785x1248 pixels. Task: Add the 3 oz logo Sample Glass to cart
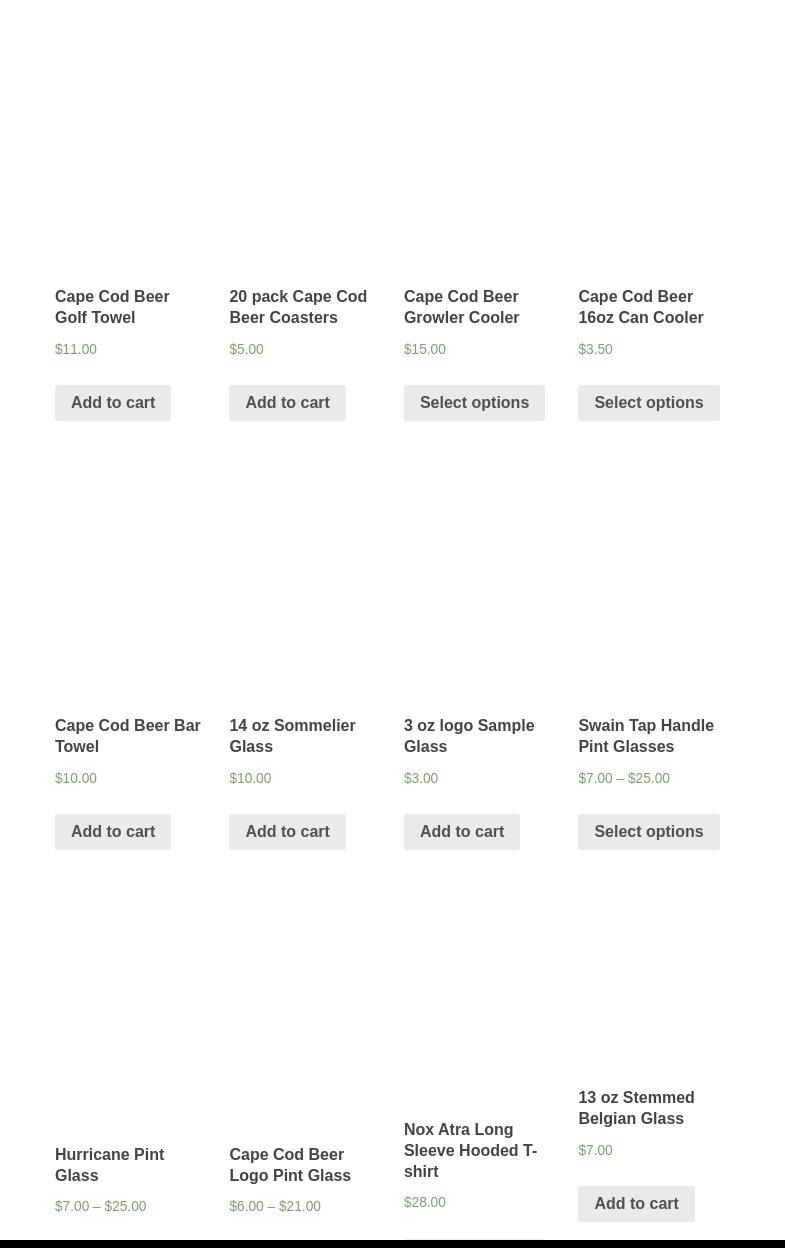[x=461, y=832]
